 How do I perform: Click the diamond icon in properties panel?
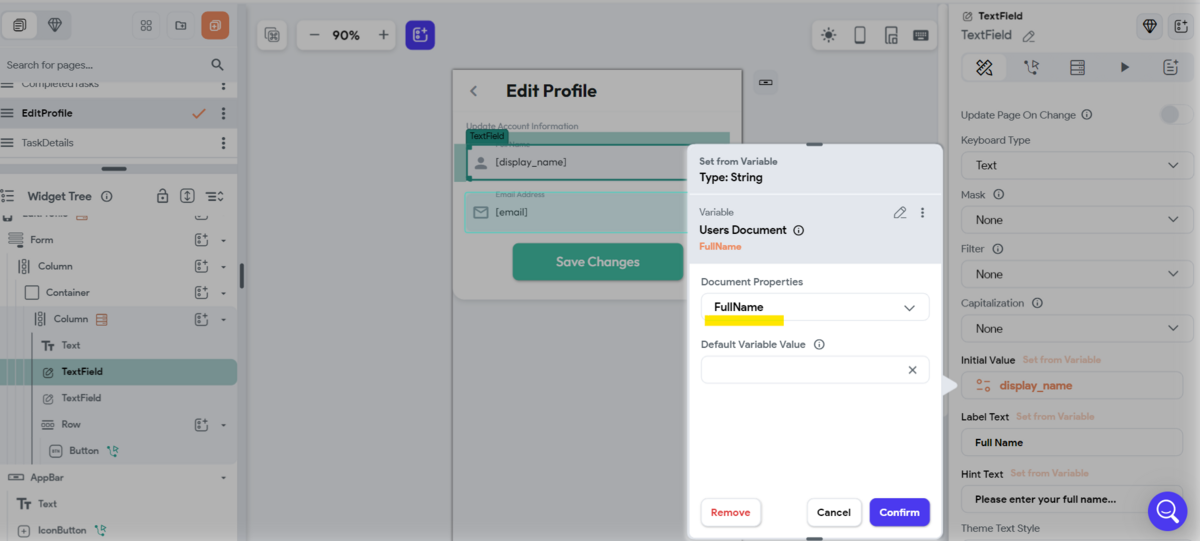[1150, 26]
